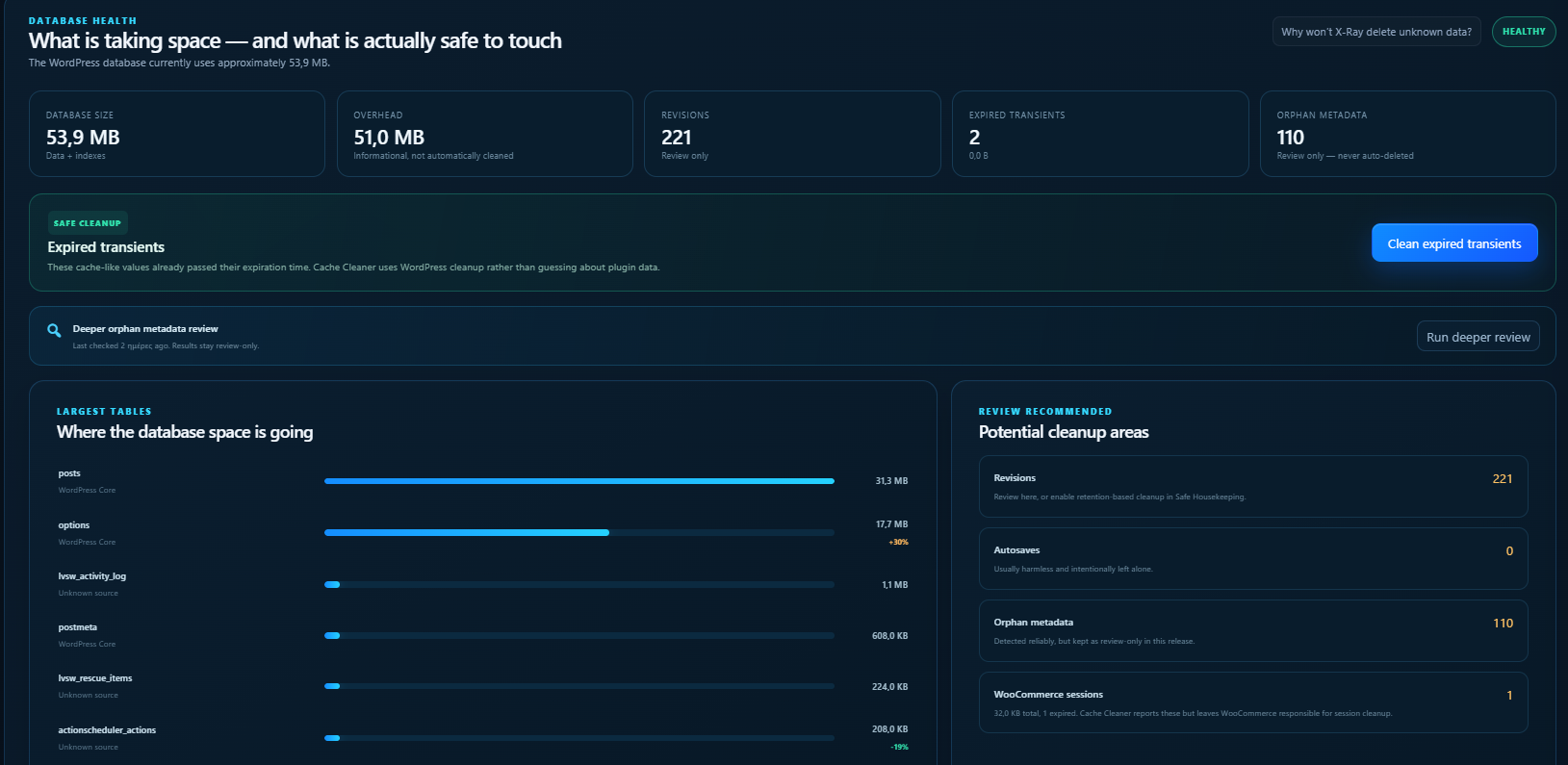This screenshot has width=1568, height=765.
Task: Click the Clean expired transients button
Action: pyautogui.click(x=1453, y=243)
